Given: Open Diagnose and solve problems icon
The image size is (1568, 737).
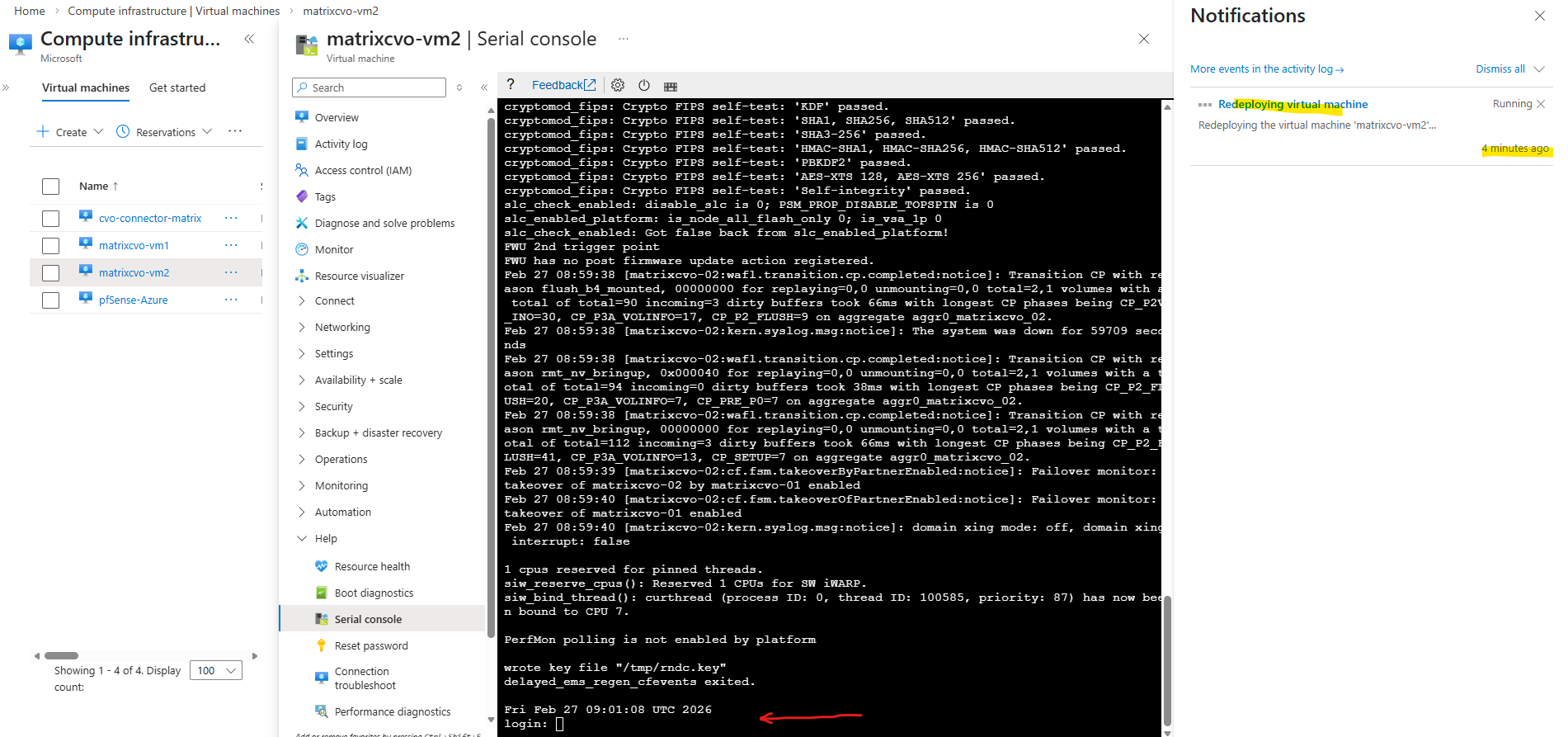Looking at the screenshot, I should (302, 223).
